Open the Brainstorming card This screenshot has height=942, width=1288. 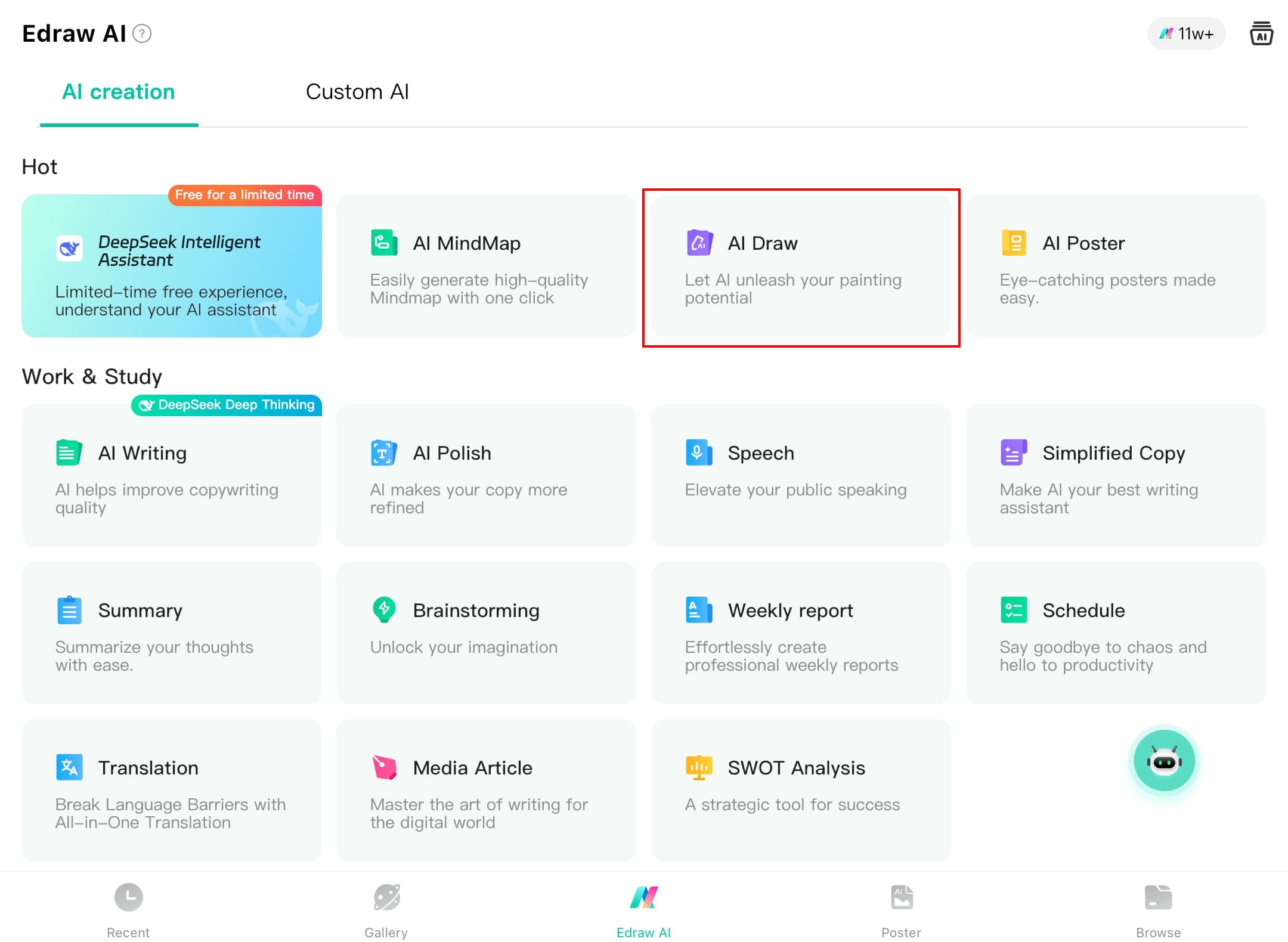click(x=486, y=633)
